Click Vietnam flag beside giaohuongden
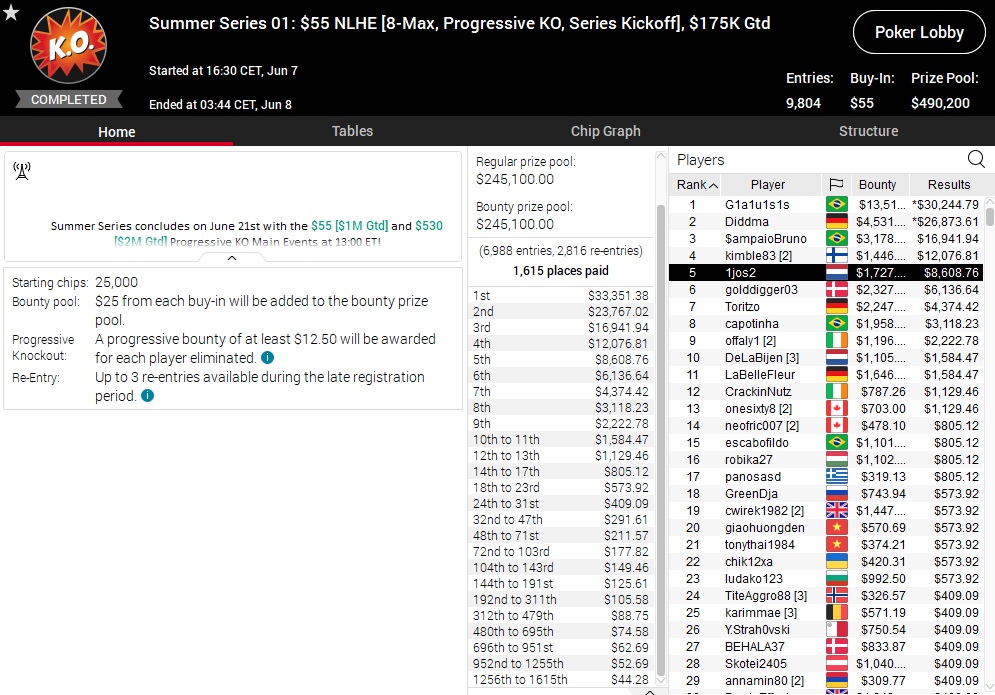Image resolution: width=995 pixels, height=695 pixels. click(836, 527)
